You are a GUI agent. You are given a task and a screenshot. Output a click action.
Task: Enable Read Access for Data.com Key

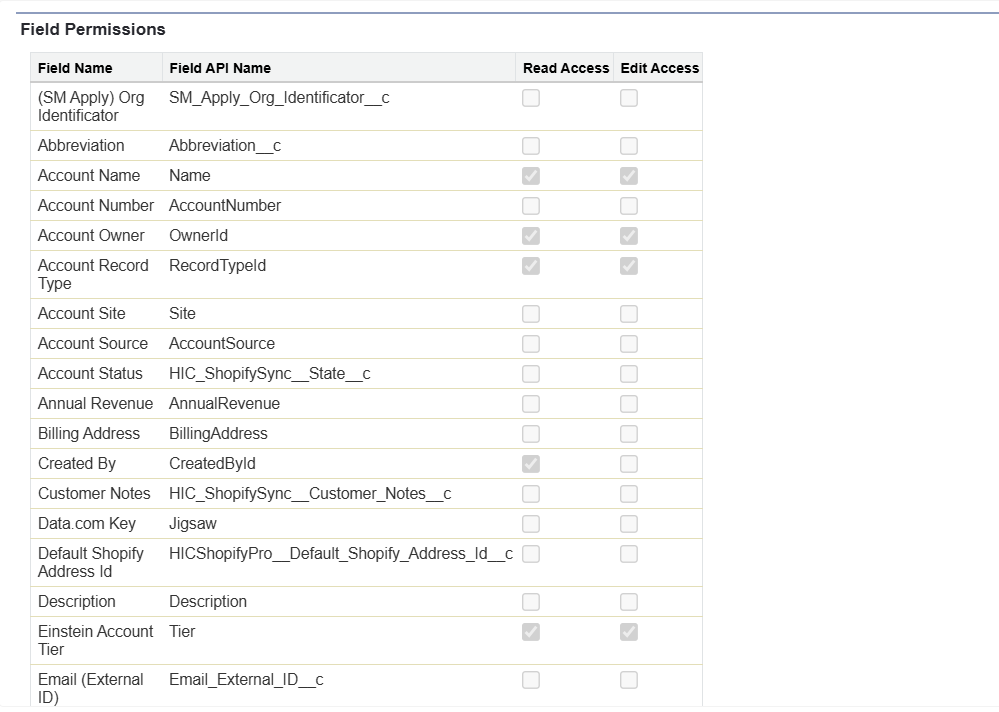[531, 523]
